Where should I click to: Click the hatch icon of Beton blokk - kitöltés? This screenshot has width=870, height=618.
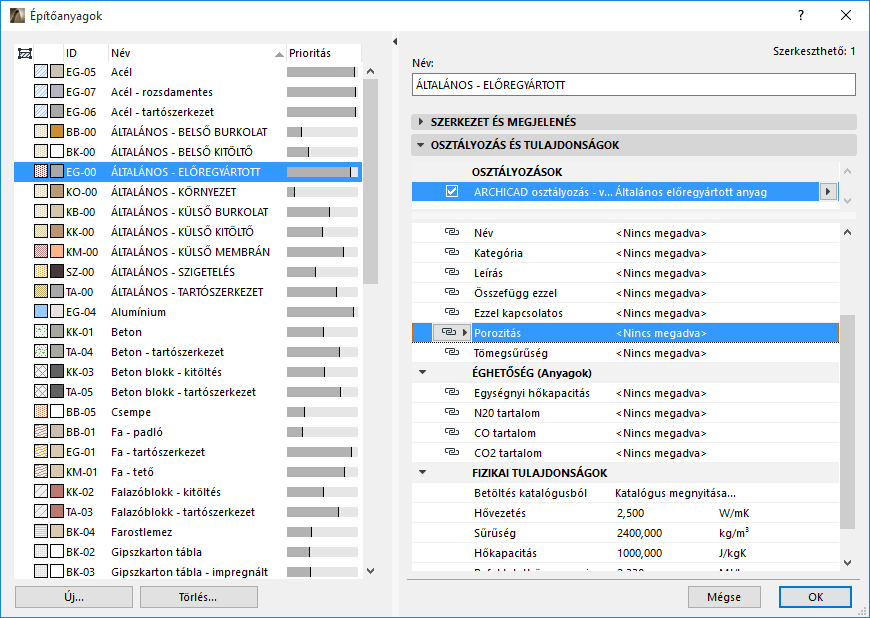pos(41,372)
